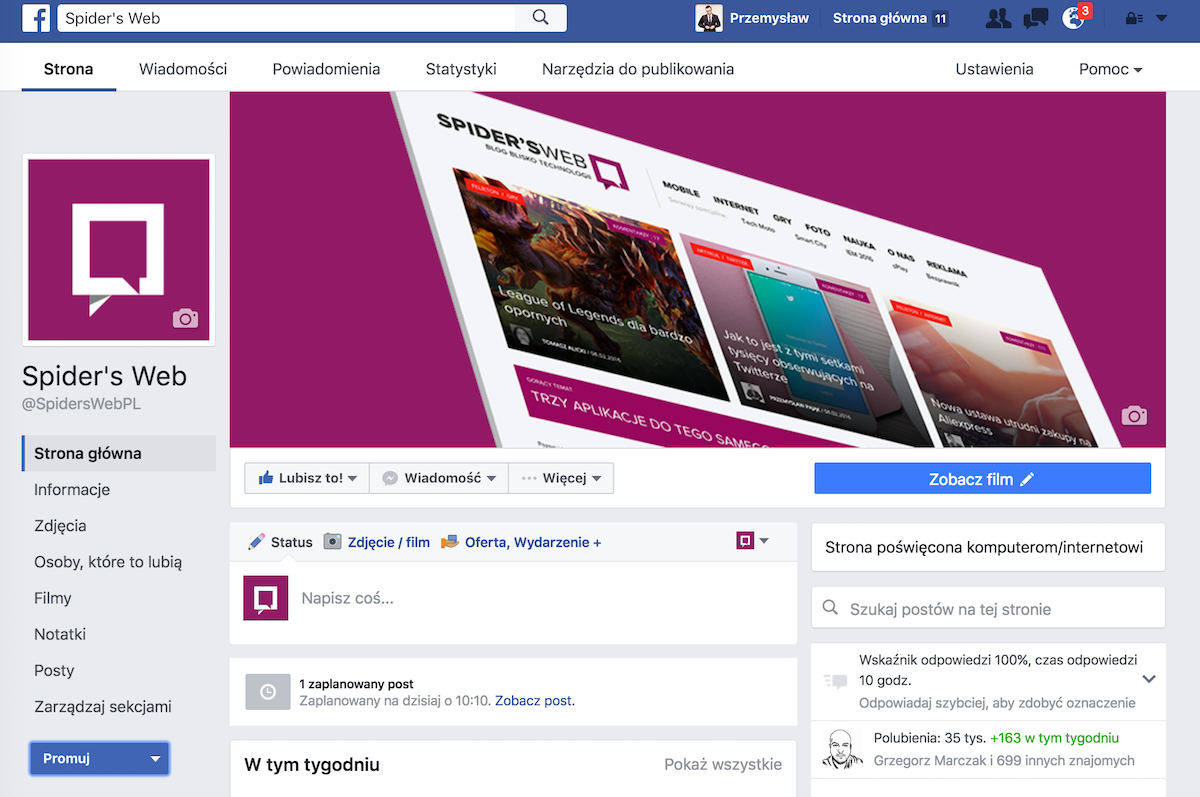The width and height of the screenshot is (1200, 797).
Task: Go to Przemysław profile link
Action: [769, 18]
